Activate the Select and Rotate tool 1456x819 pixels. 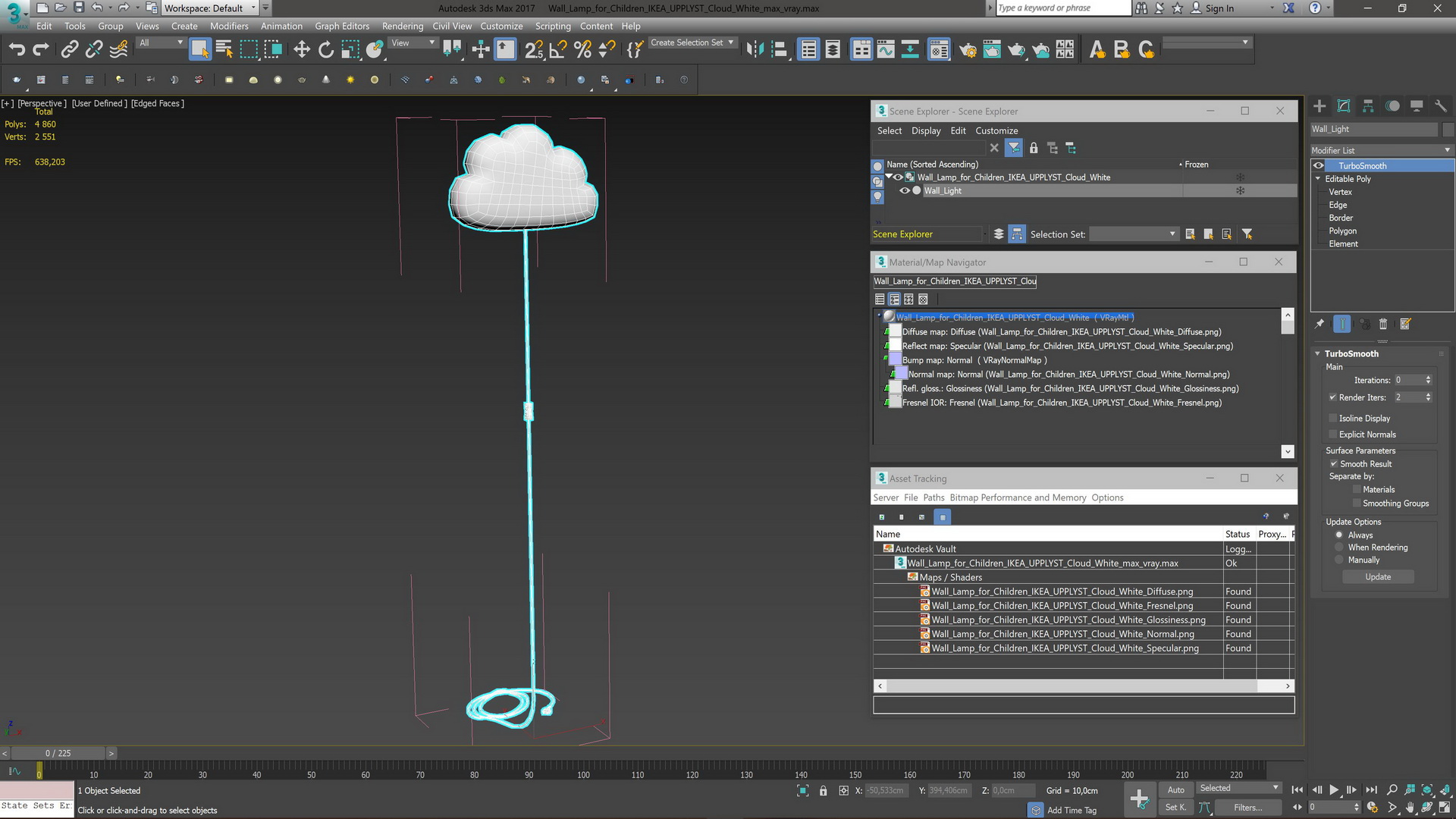click(326, 50)
